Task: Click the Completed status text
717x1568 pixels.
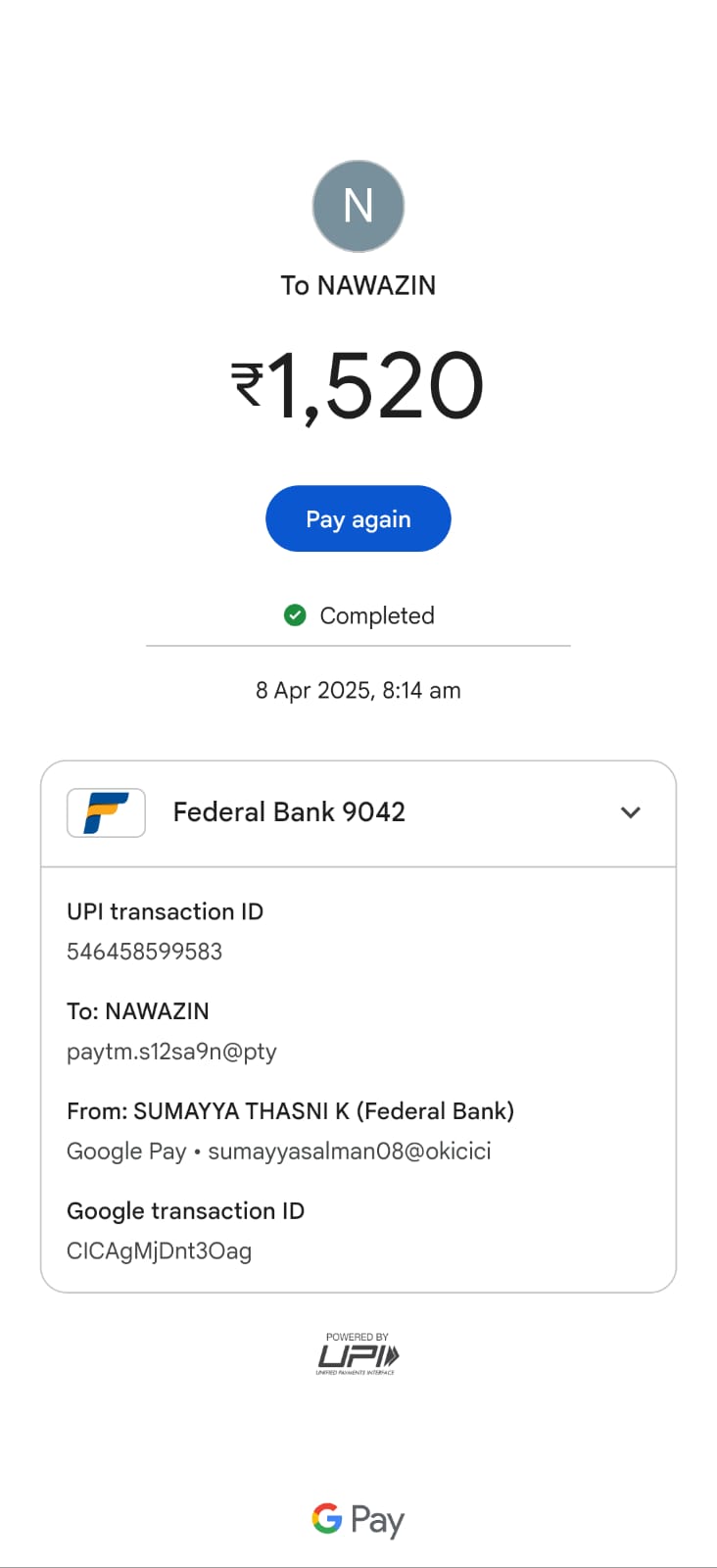Action: (377, 615)
